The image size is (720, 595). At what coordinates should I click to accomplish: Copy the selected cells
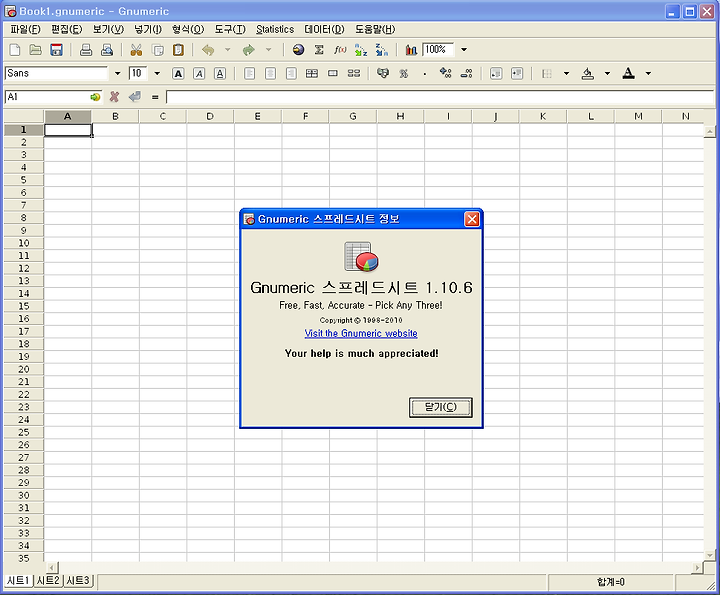pyautogui.click(x=158, y=50)
